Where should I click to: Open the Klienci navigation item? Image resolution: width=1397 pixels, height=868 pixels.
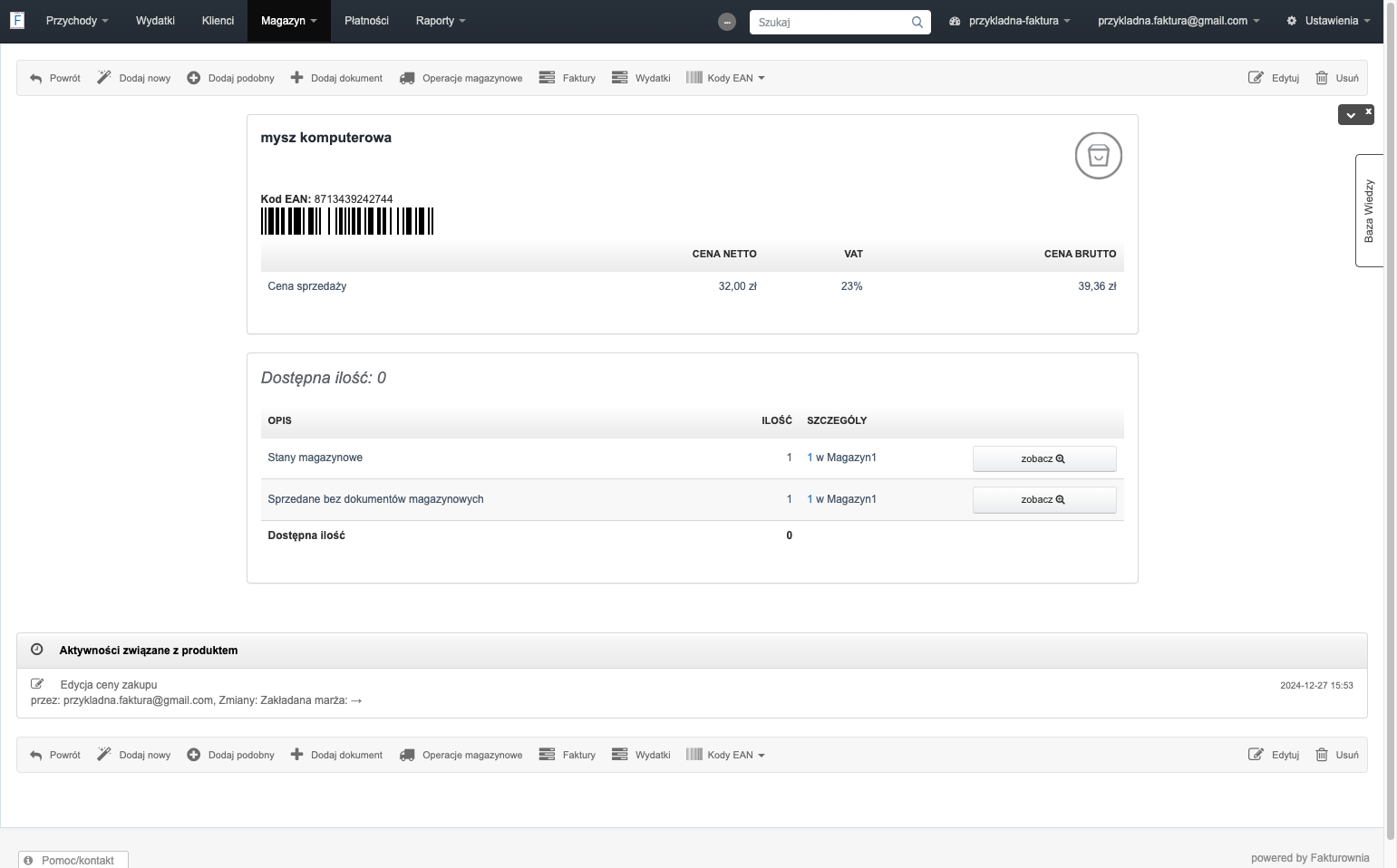[218, 21]
